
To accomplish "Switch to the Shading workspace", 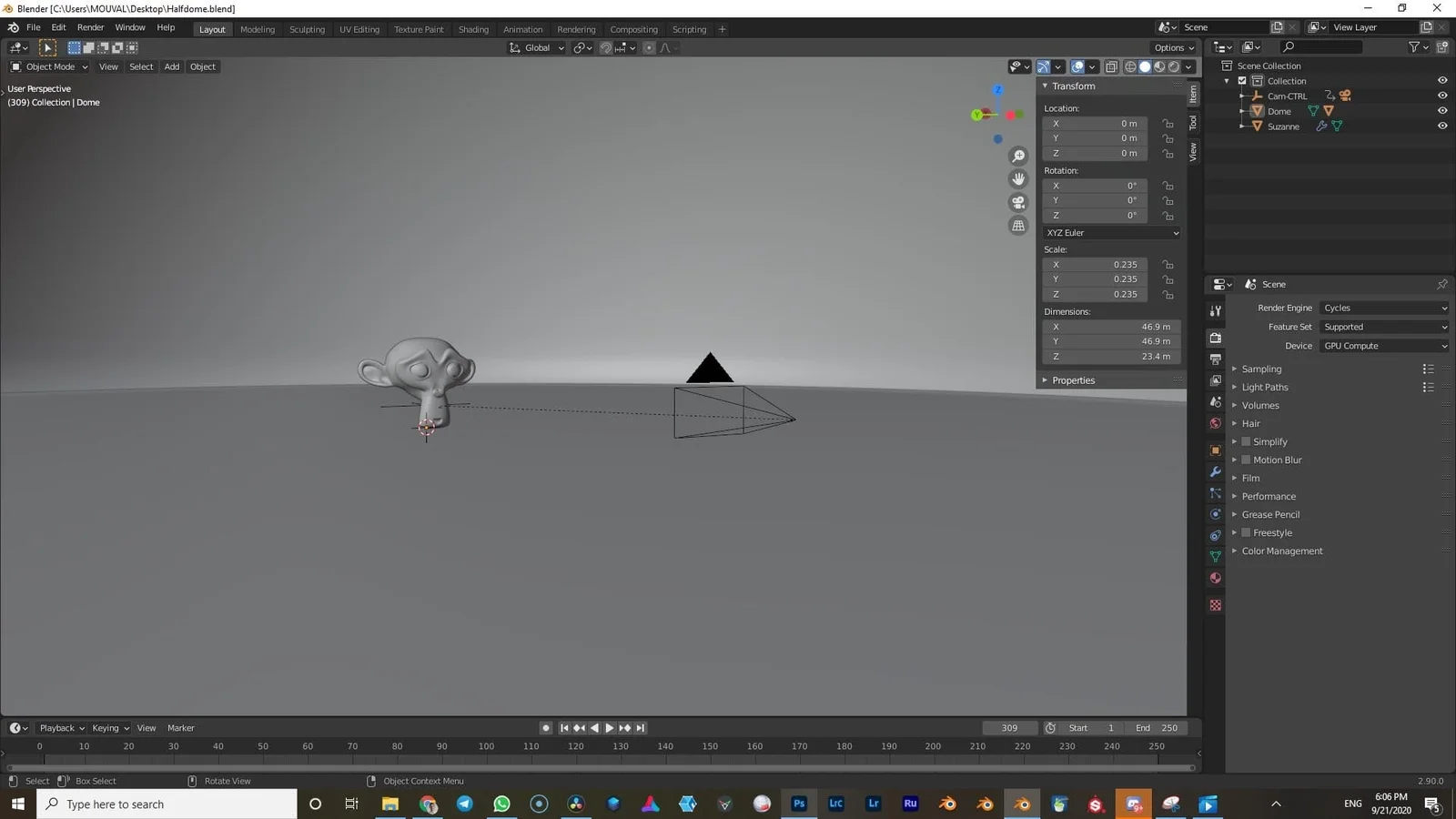I will pyautogui.click(x=473, y=29).
